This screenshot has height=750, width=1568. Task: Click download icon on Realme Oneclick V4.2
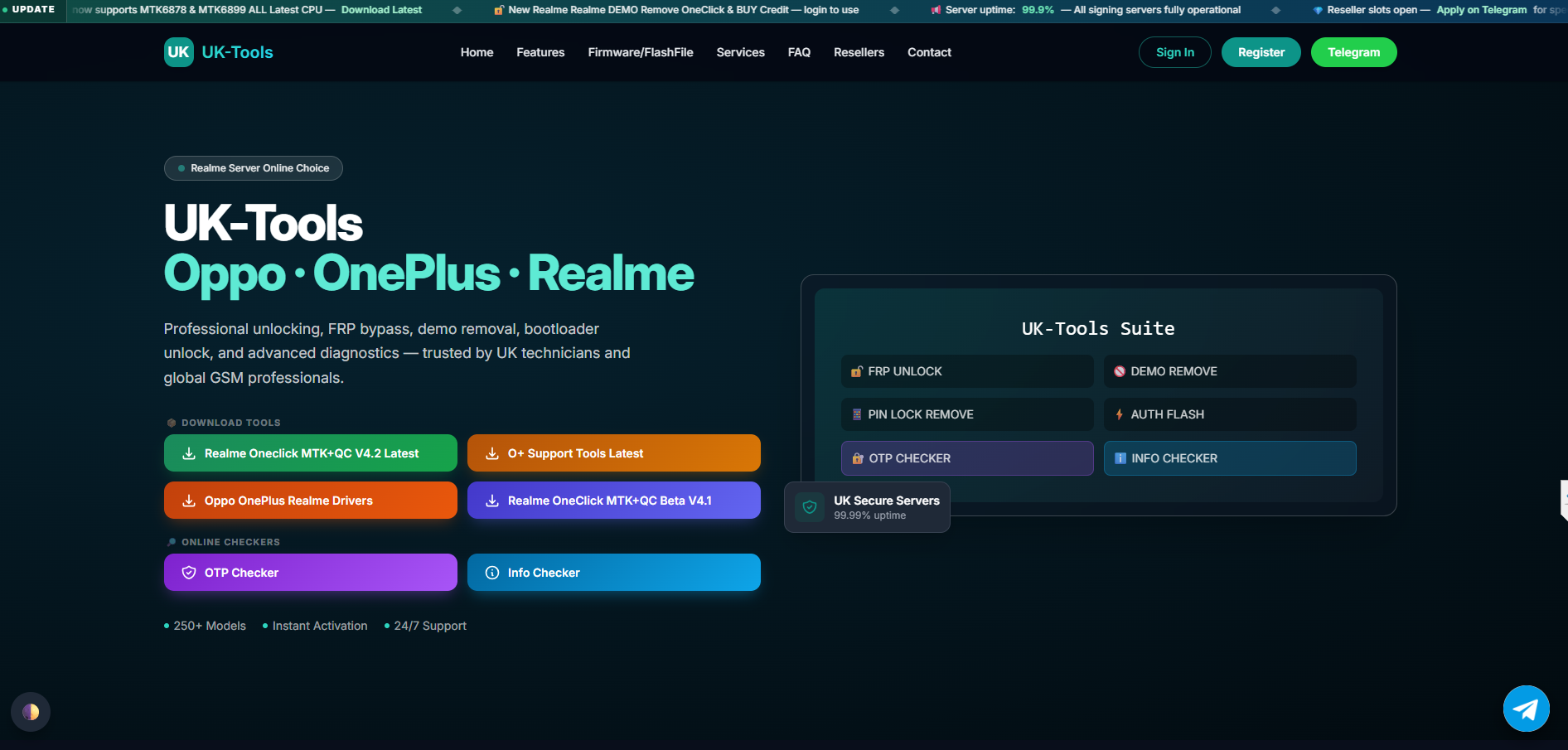[189, 453]
